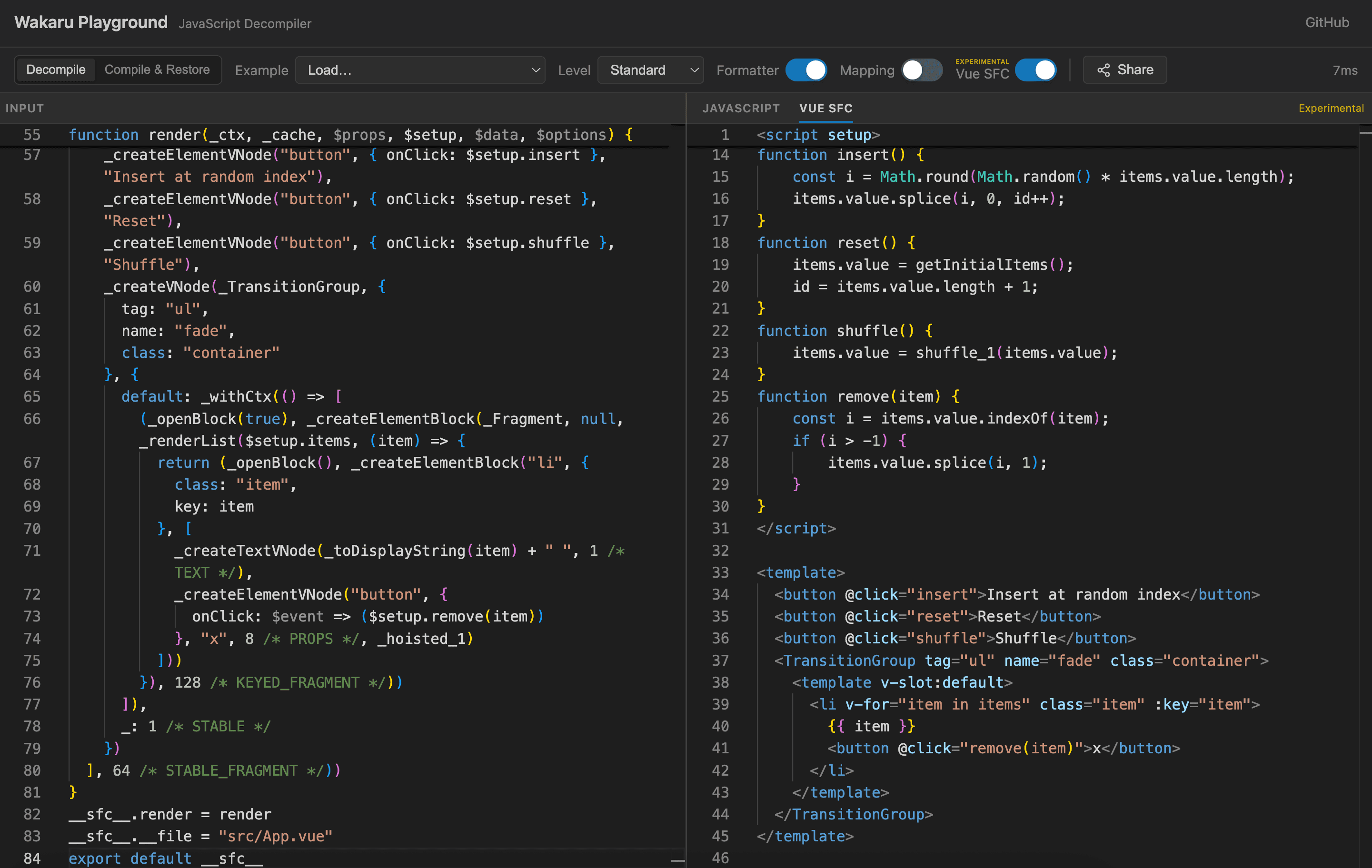This screenshot has width=1372, height=868.
Task: Click the JavaScript Decompiler subtitle
Action: [245, 23]
